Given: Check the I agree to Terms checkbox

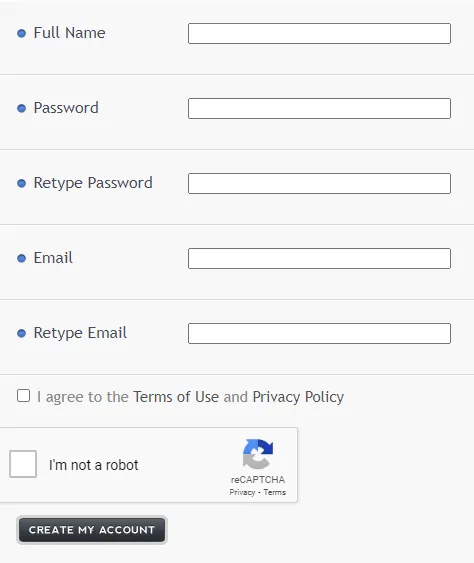Looking at the screenshot, I should (x=23, y=396).
